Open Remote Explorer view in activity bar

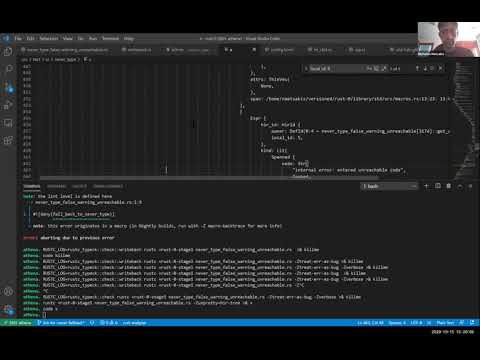click(8, 123)
